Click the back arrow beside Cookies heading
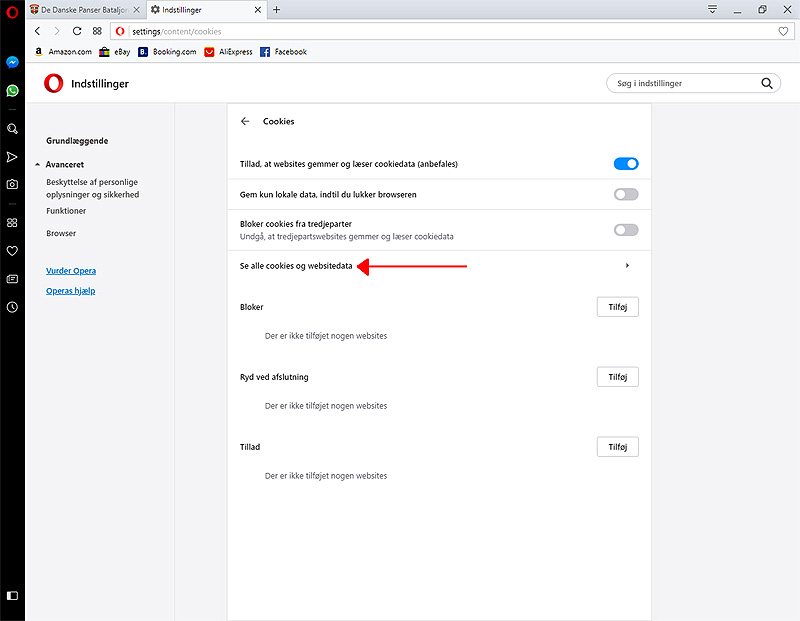This screenshot has height=621, width=800. pyautogui.click(x=245, y=121)
